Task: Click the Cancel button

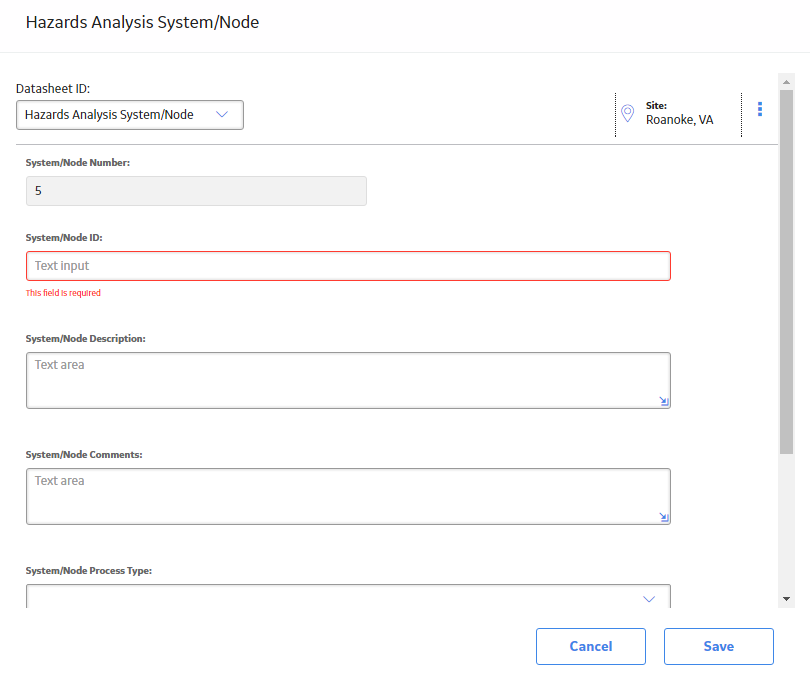Action: click(x=590, y=646)
